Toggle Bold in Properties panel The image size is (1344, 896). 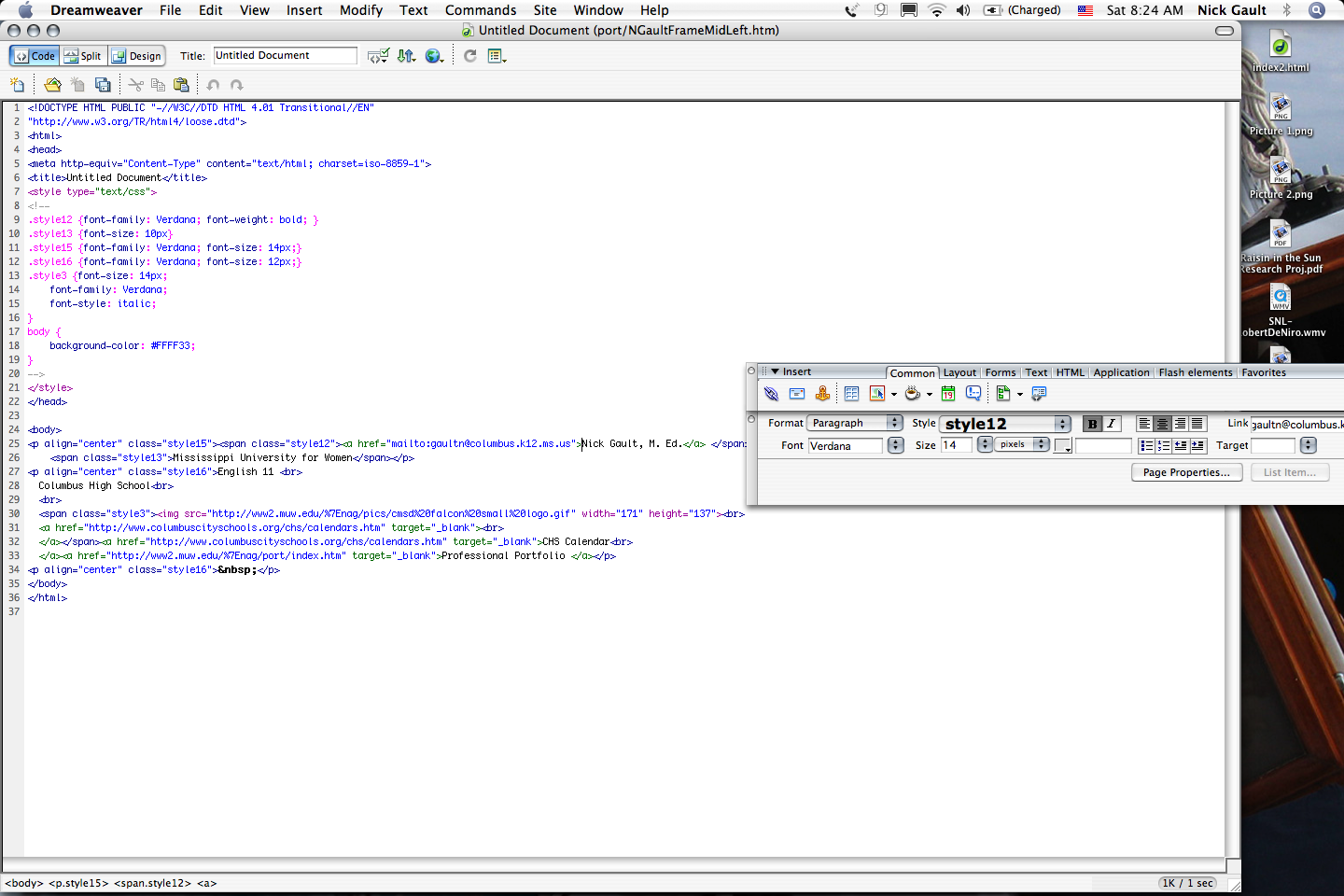(x=1092, y=424)
